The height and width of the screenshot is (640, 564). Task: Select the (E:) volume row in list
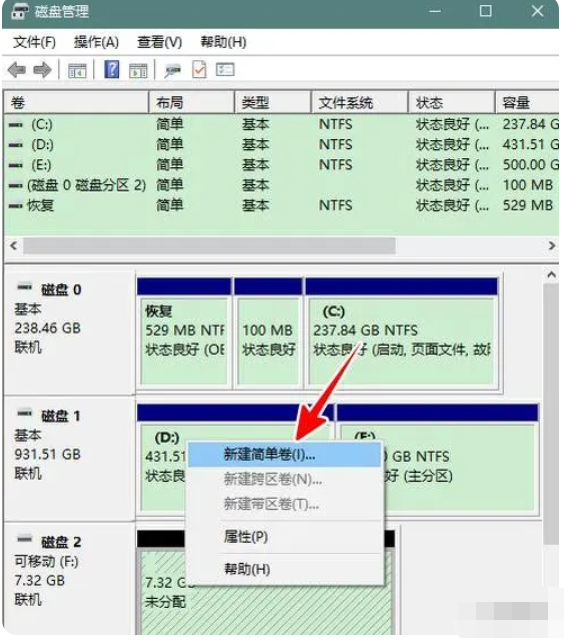tap(282, 165)
